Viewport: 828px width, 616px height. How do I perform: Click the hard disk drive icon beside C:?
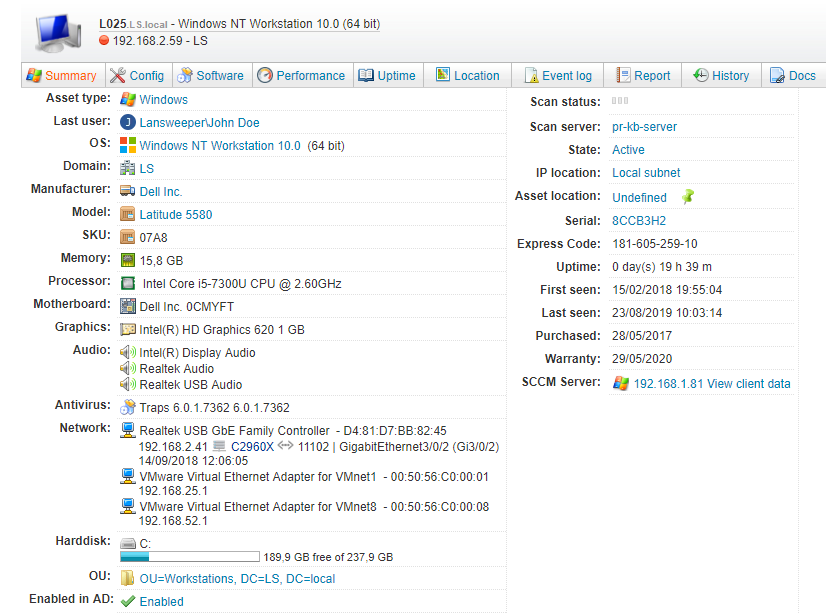click(128, 543)
